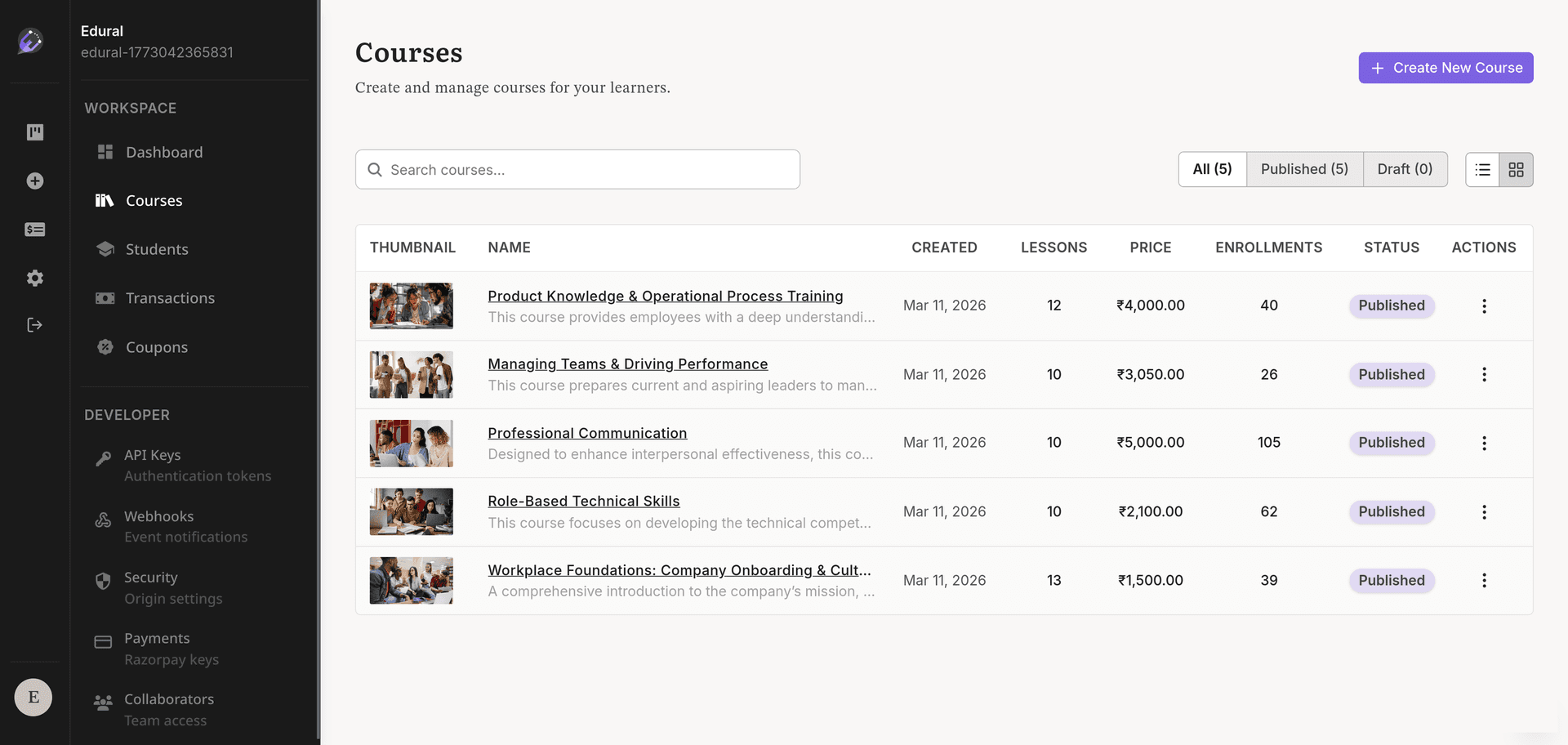Viewport: 1568px width, 745px height.
Task: Switch to list view layout
Action: 1482,169
